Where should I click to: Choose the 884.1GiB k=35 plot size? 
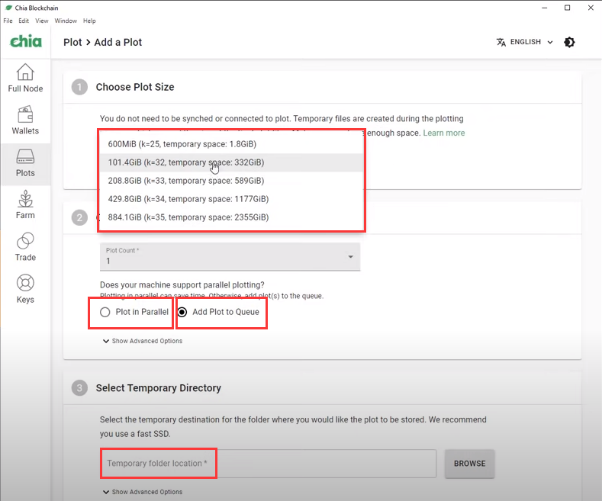click(231, 217)
